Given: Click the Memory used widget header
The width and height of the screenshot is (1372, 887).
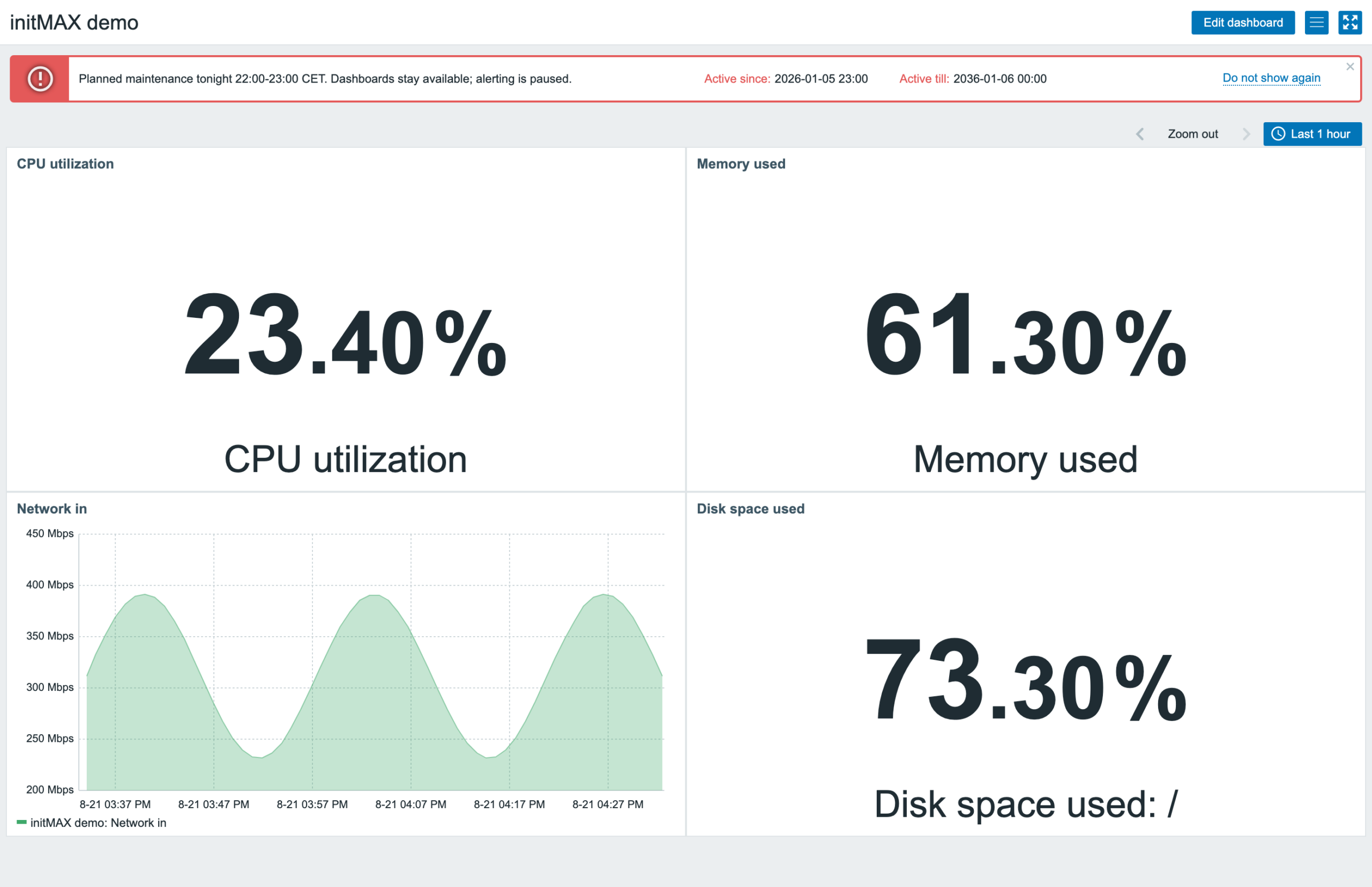Looking at the screenshot, I should coord(741,164).
